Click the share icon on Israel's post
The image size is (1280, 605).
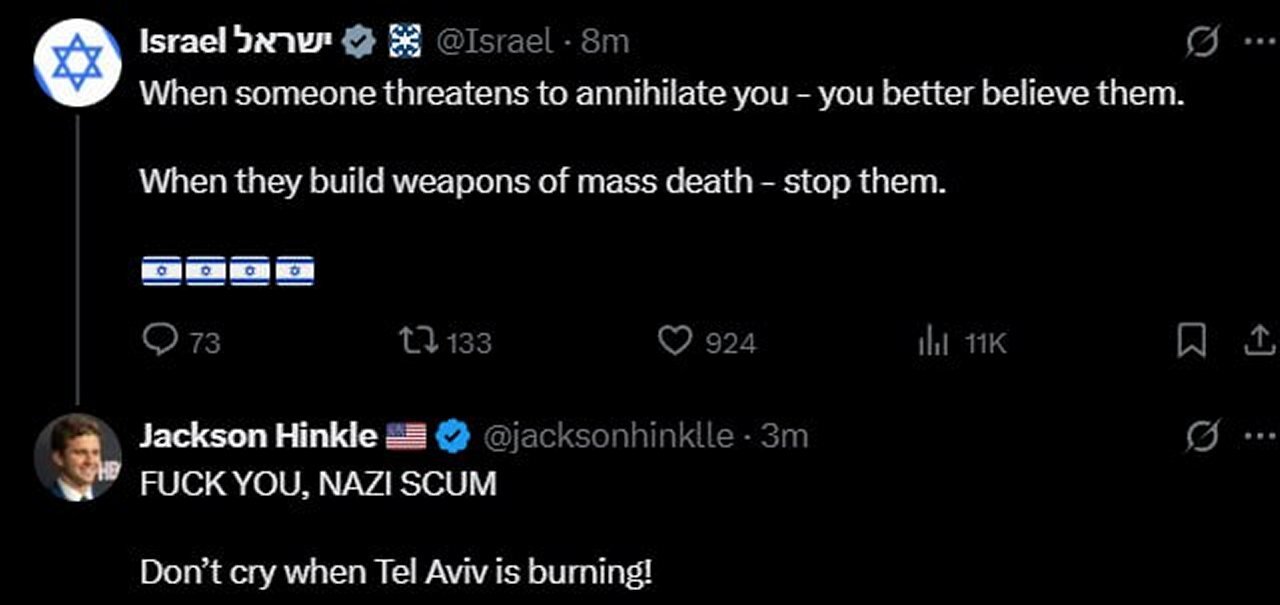(1254, 343)
